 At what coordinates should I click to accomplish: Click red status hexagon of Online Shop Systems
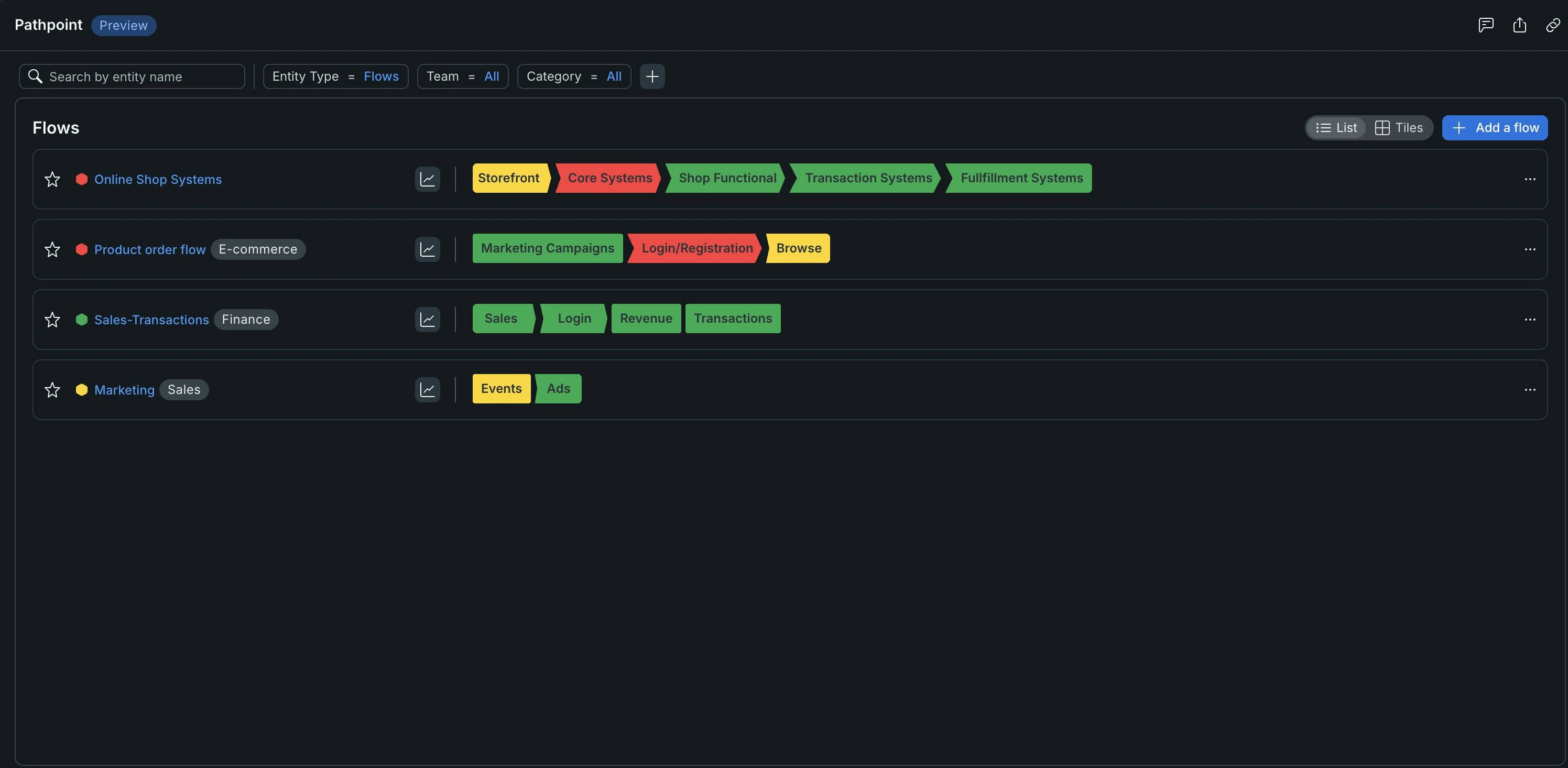coord(82,179)
